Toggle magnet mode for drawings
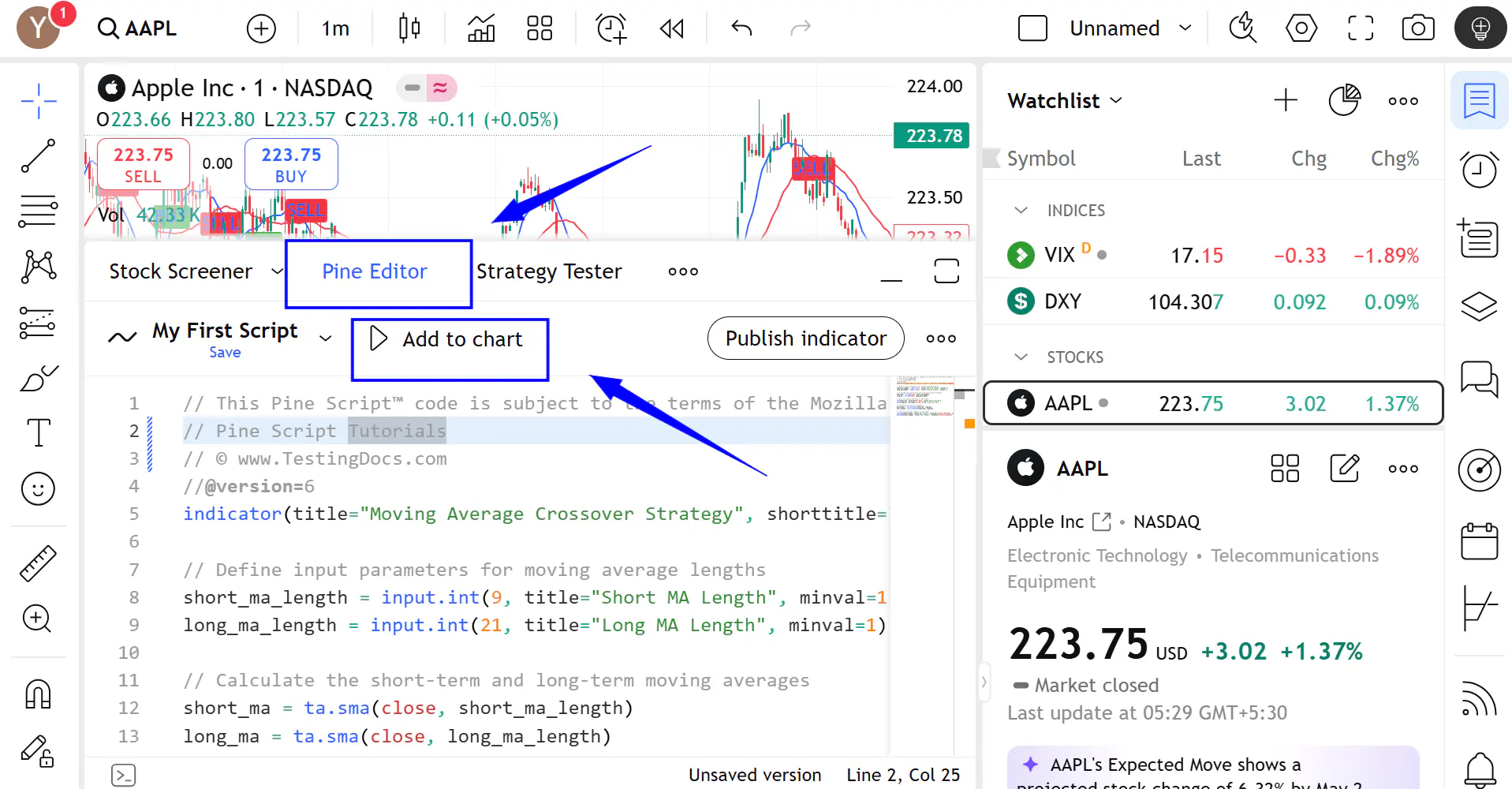 pyautogui.click(x=38, y=694)
